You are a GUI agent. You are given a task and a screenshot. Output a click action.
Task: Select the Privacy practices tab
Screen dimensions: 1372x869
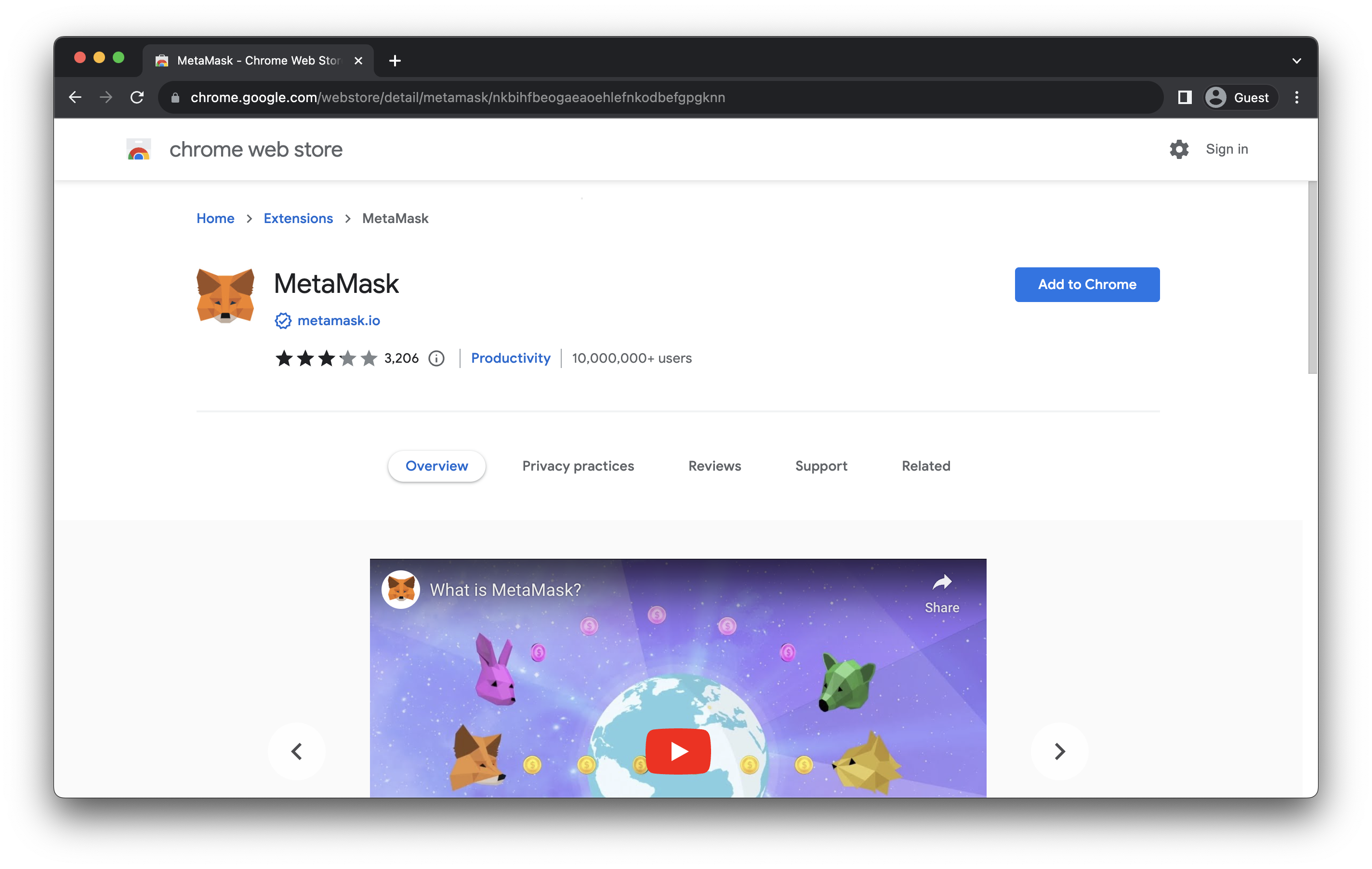tap(579, 465)
